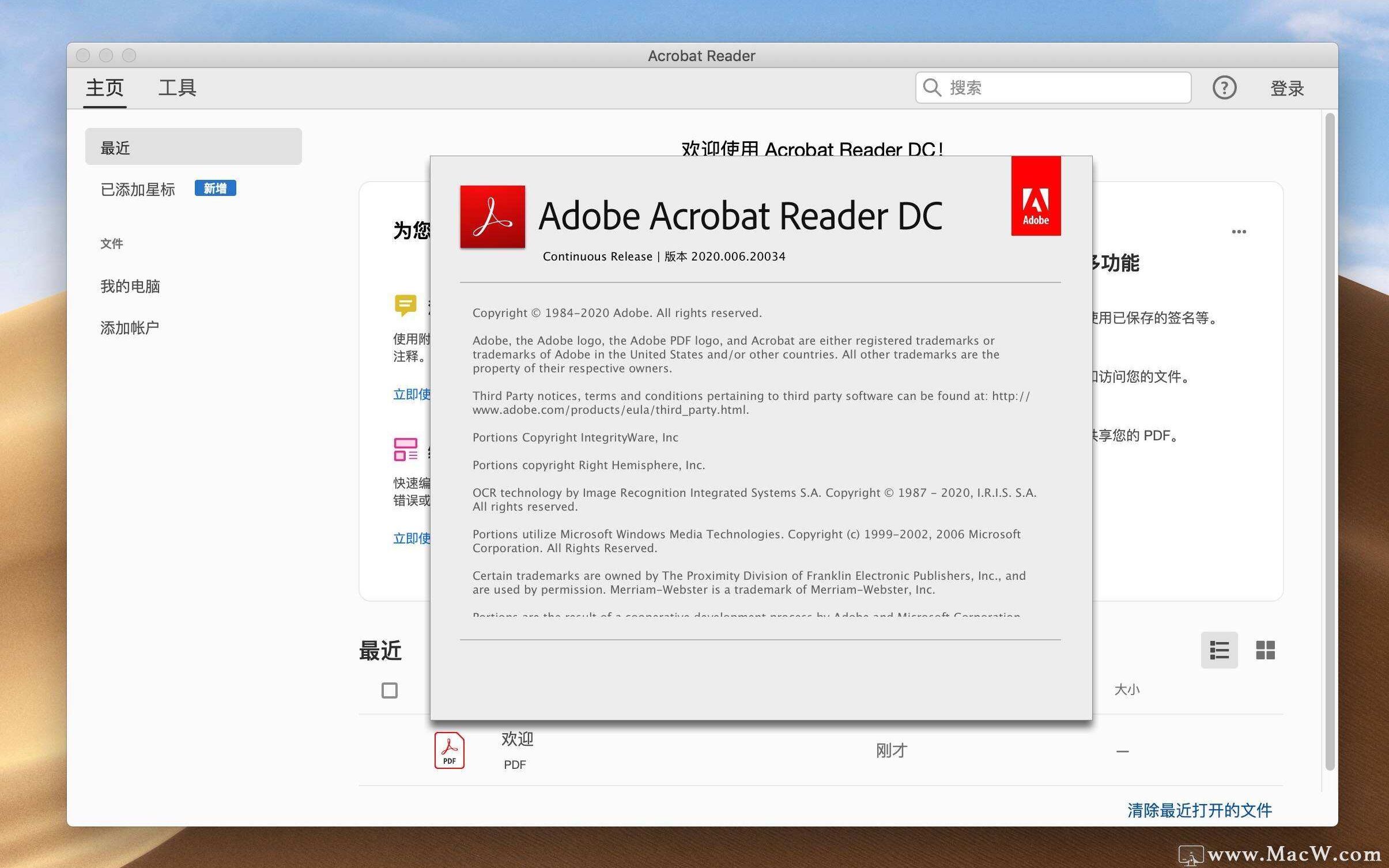Switch to the 工具 tab
1389x868 pixels.
coord(177,88)
